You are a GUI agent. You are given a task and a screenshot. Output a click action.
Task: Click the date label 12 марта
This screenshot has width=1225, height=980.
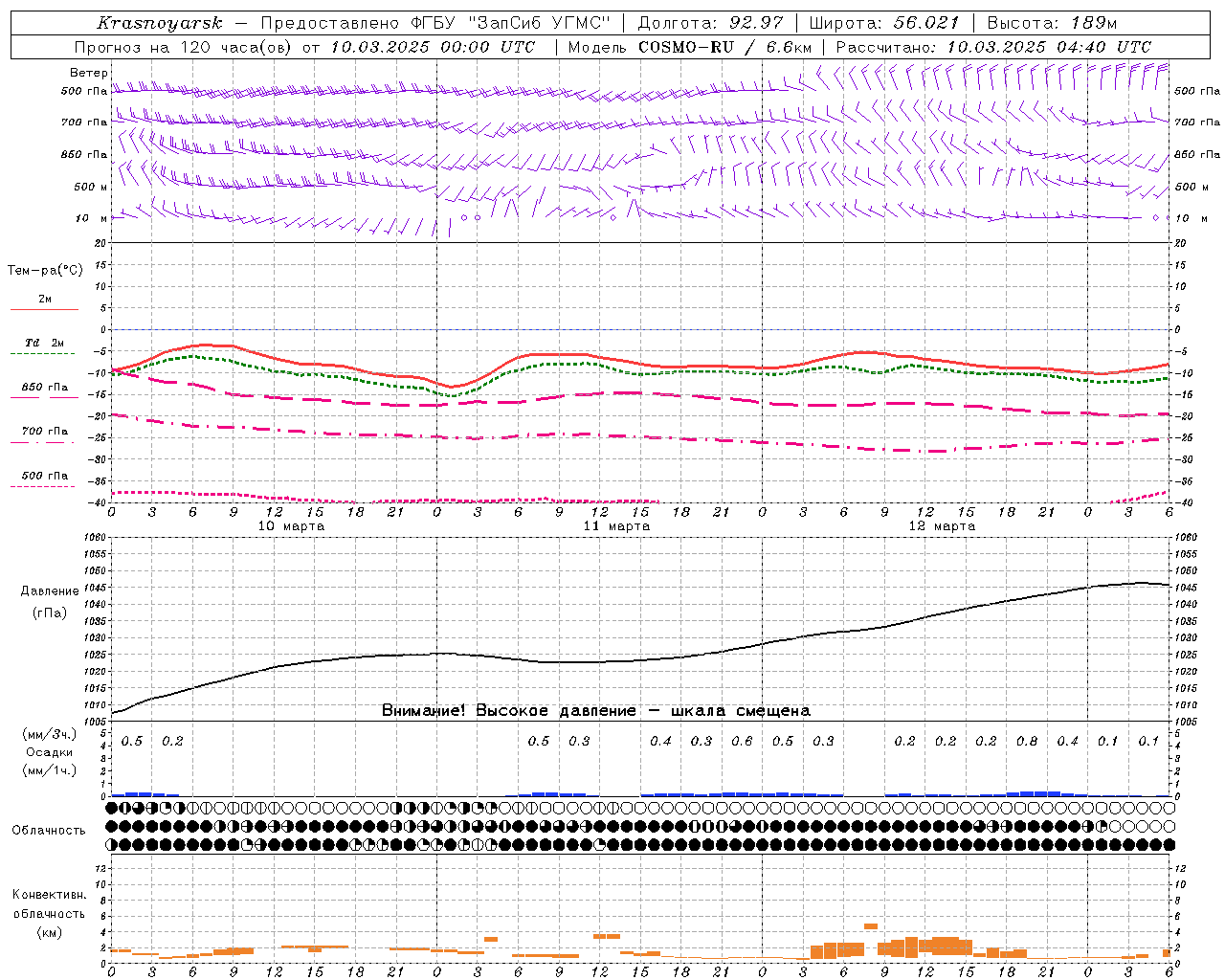click(x=942, y=526)
